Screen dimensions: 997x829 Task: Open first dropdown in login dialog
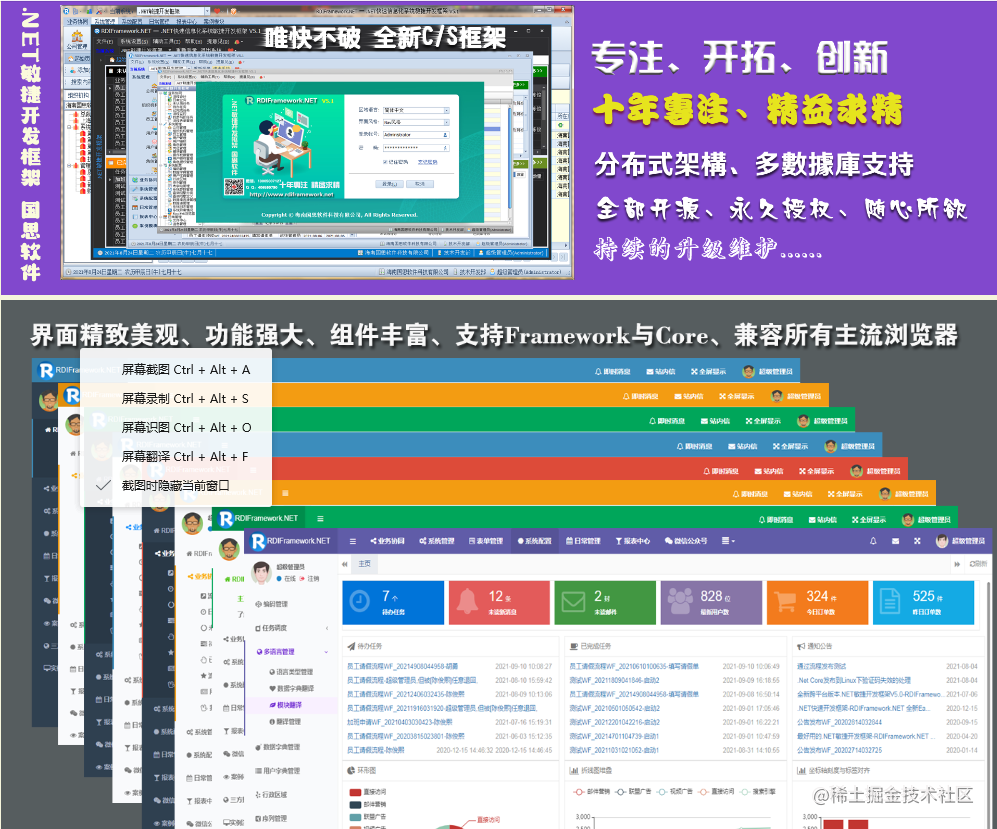point(416,110)
